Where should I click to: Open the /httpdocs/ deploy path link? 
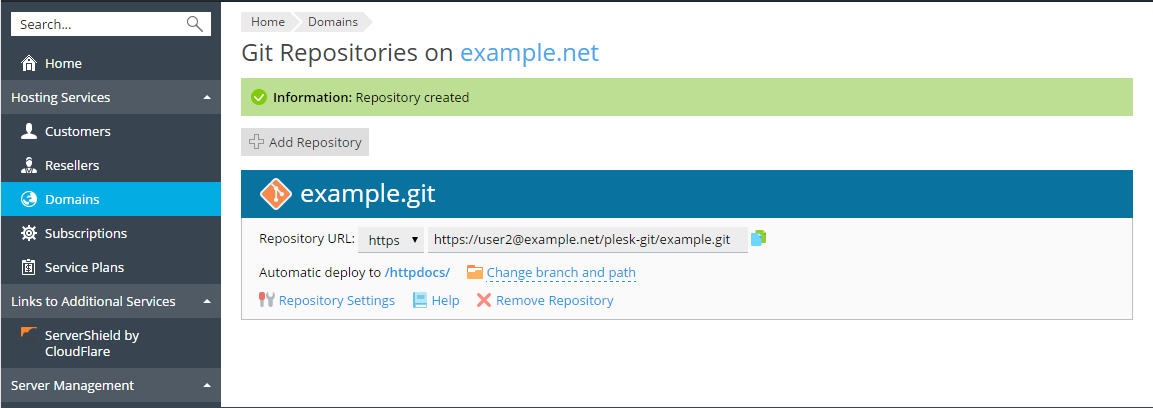pos(417,273)
